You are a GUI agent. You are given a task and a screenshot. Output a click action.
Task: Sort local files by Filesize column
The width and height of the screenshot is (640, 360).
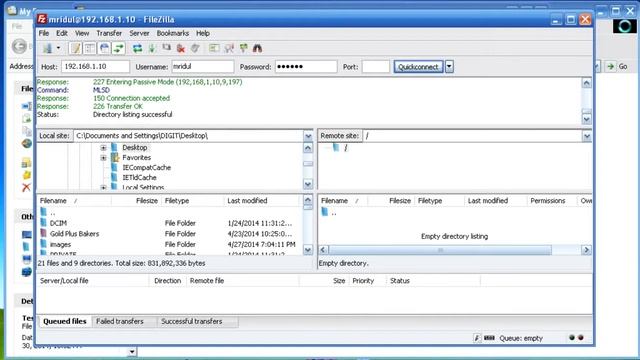tap(147, 200)
